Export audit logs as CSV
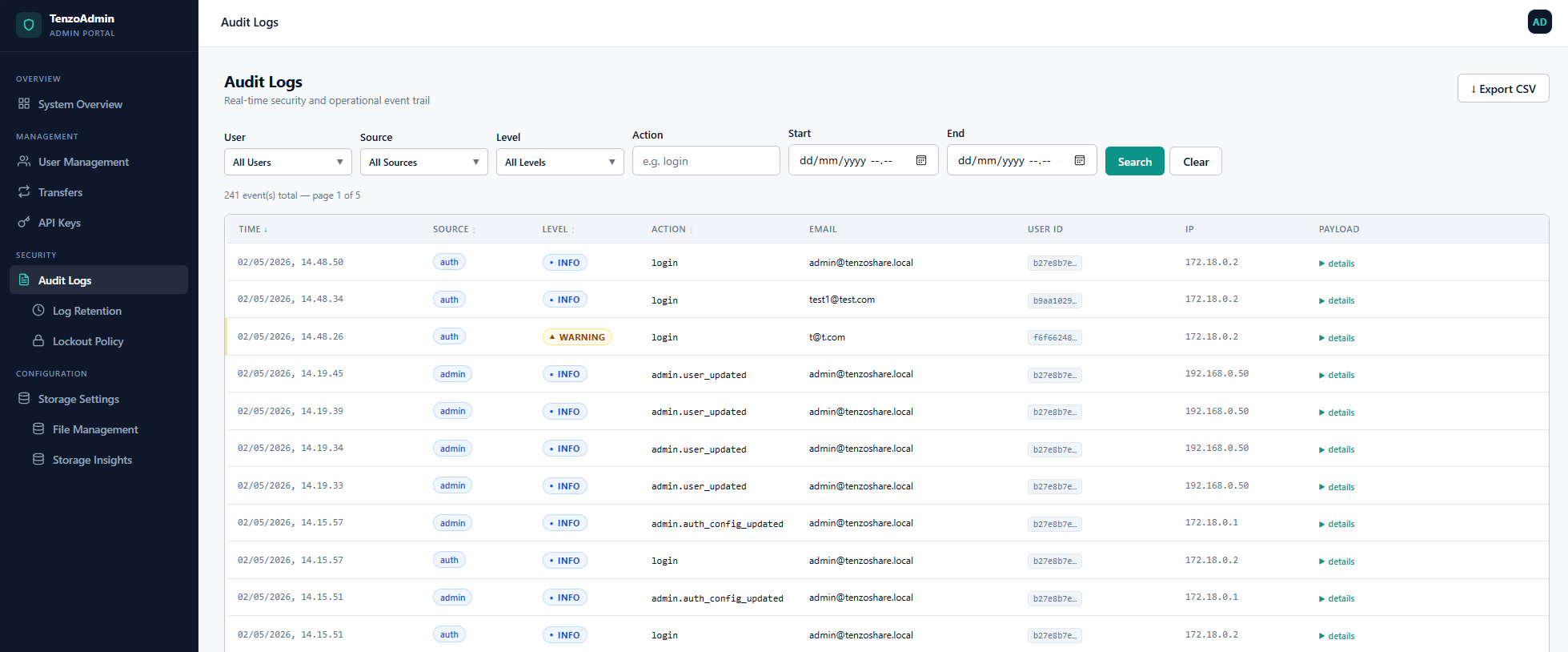Image resolution: width=1568 pixels, height=652 pixels. [1503, 88]
